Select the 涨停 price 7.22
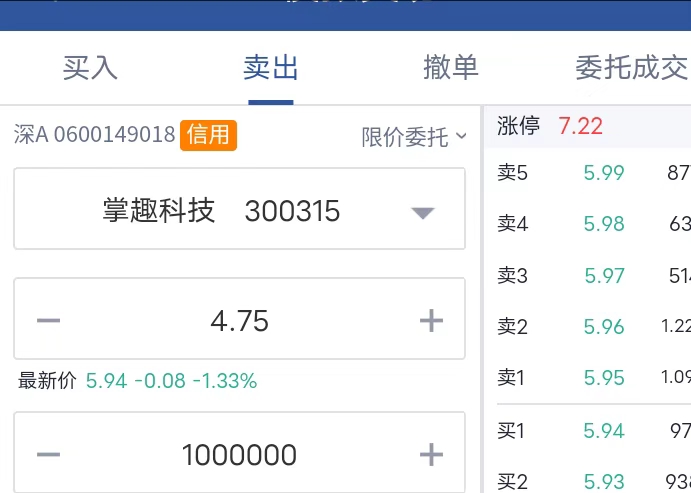Viewport: 691px width, 493px height. pos(580,126)
